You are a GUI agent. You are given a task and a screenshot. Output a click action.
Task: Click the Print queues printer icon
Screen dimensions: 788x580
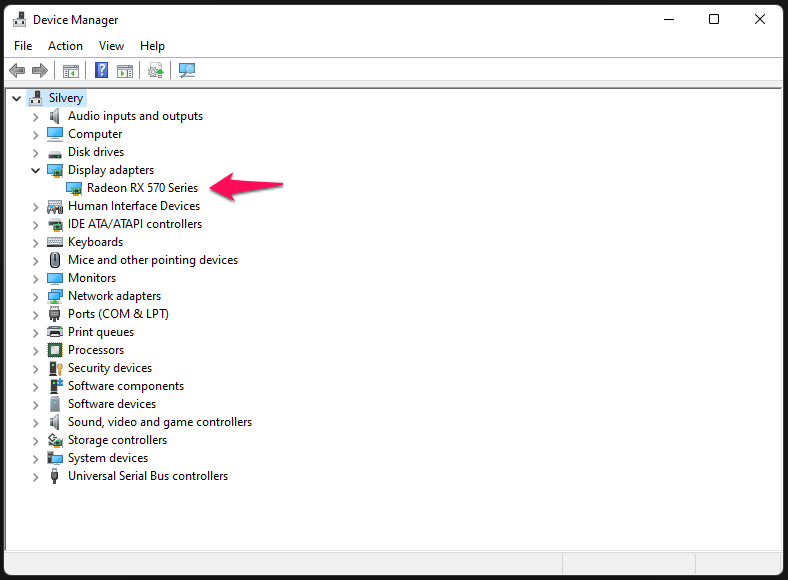pos(55,332)
